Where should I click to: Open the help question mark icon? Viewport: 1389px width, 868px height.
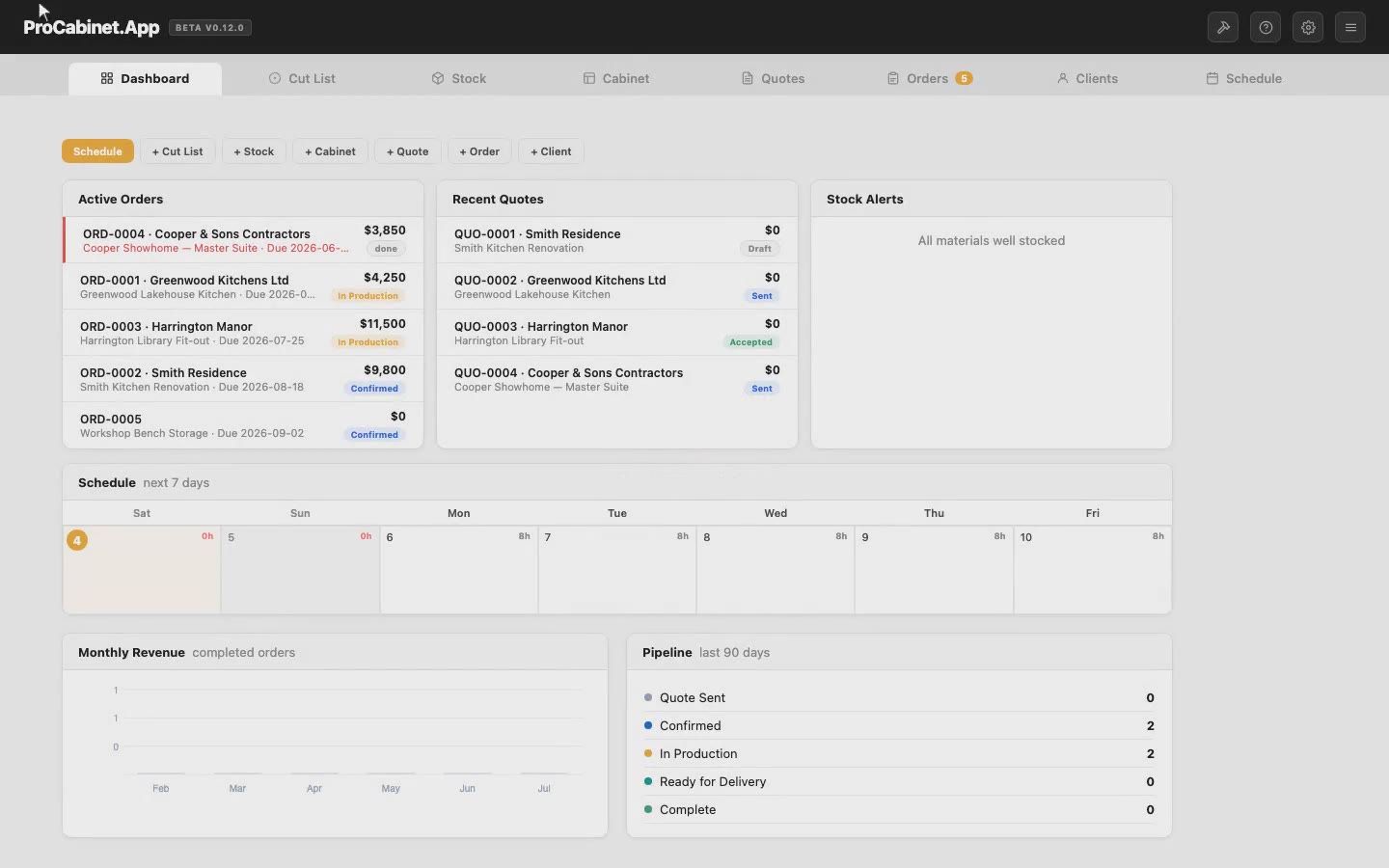click(x=1266, y=27)
